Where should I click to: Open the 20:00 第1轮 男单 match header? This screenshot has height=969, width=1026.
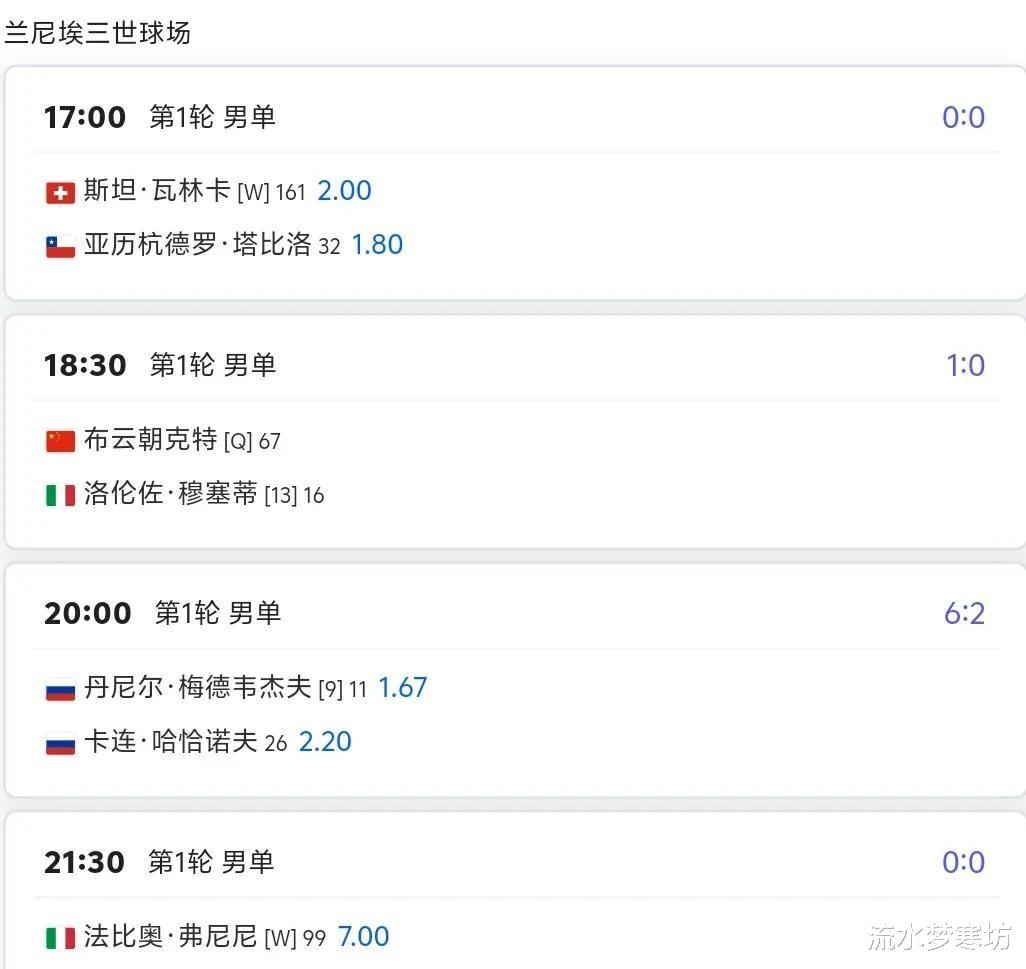pyautogui.click(x=162, y=613)
